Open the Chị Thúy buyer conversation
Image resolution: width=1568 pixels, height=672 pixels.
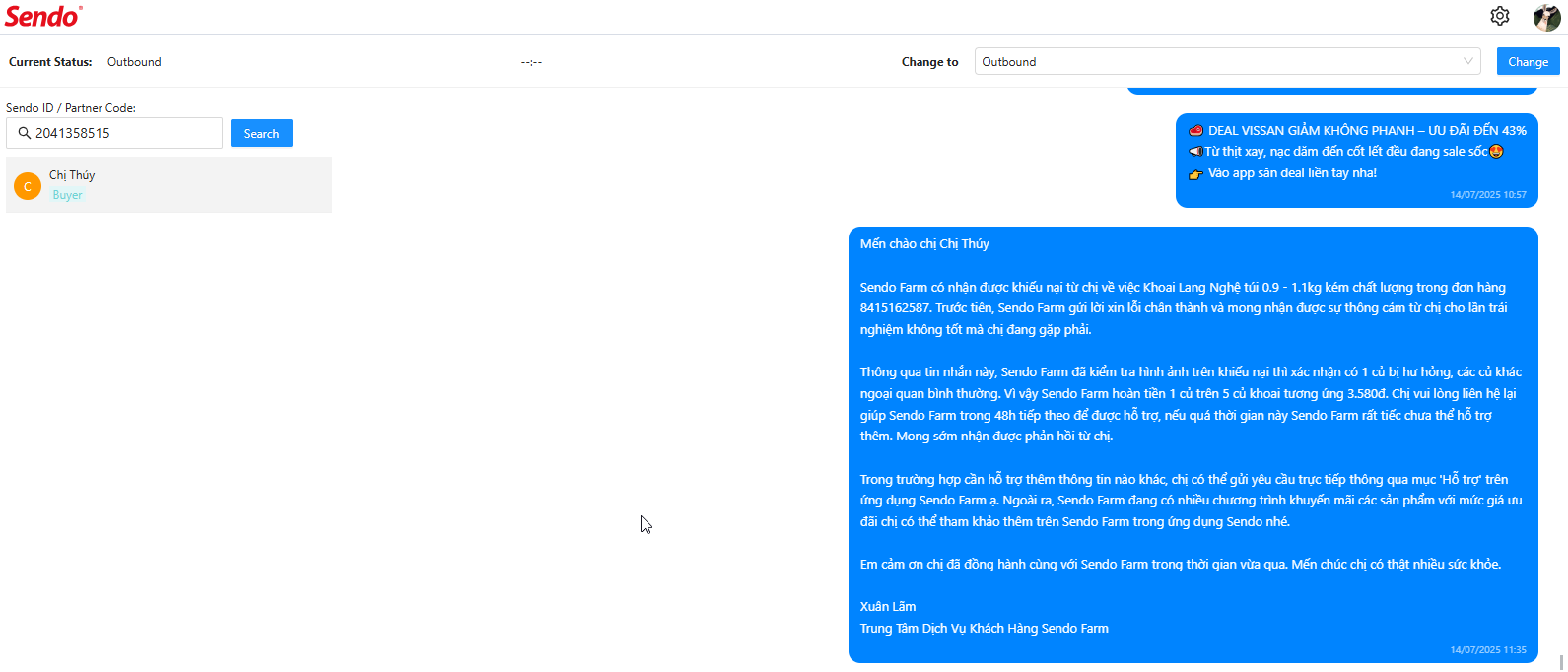point(169,184)
